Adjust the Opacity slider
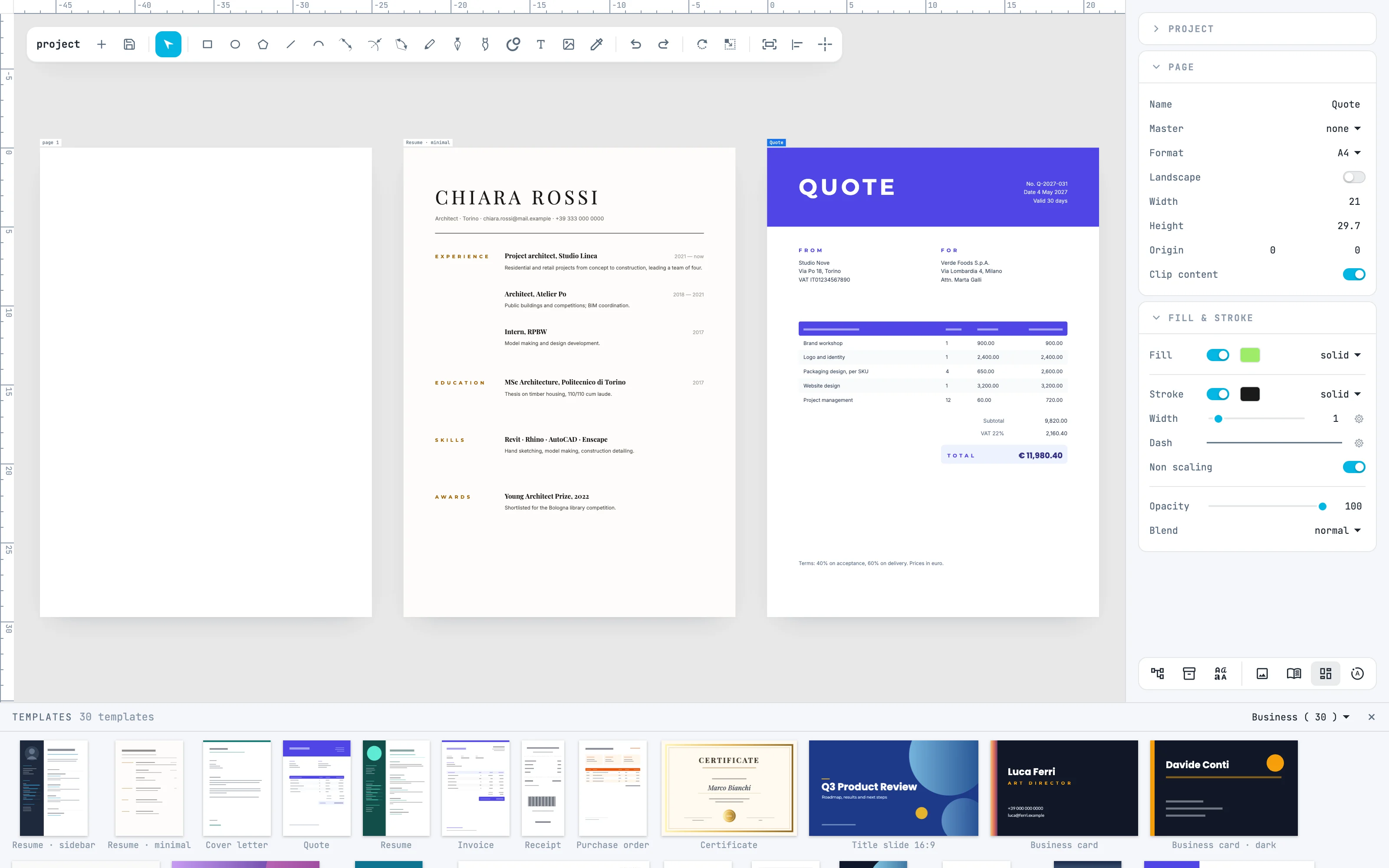Image resolution: width=1389 pixels, height=868 pixels. pyautogui.click(x=1267, y=506)
